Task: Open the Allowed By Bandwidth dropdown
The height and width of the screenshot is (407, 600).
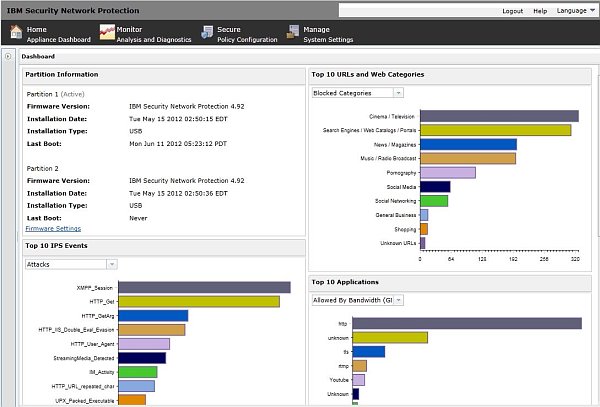Action: (x=358, y=300)
